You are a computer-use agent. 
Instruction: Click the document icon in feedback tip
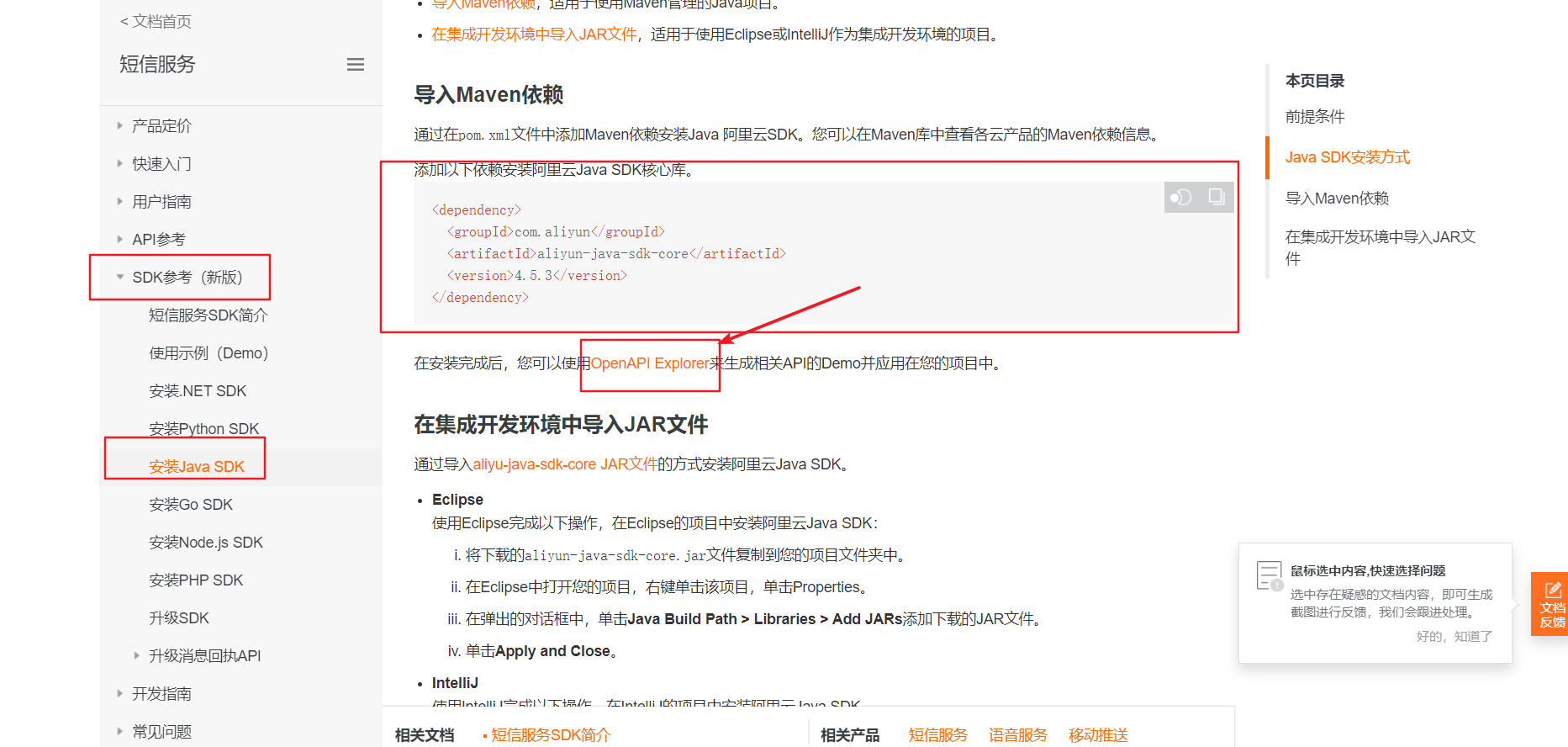click(1270, 576)
